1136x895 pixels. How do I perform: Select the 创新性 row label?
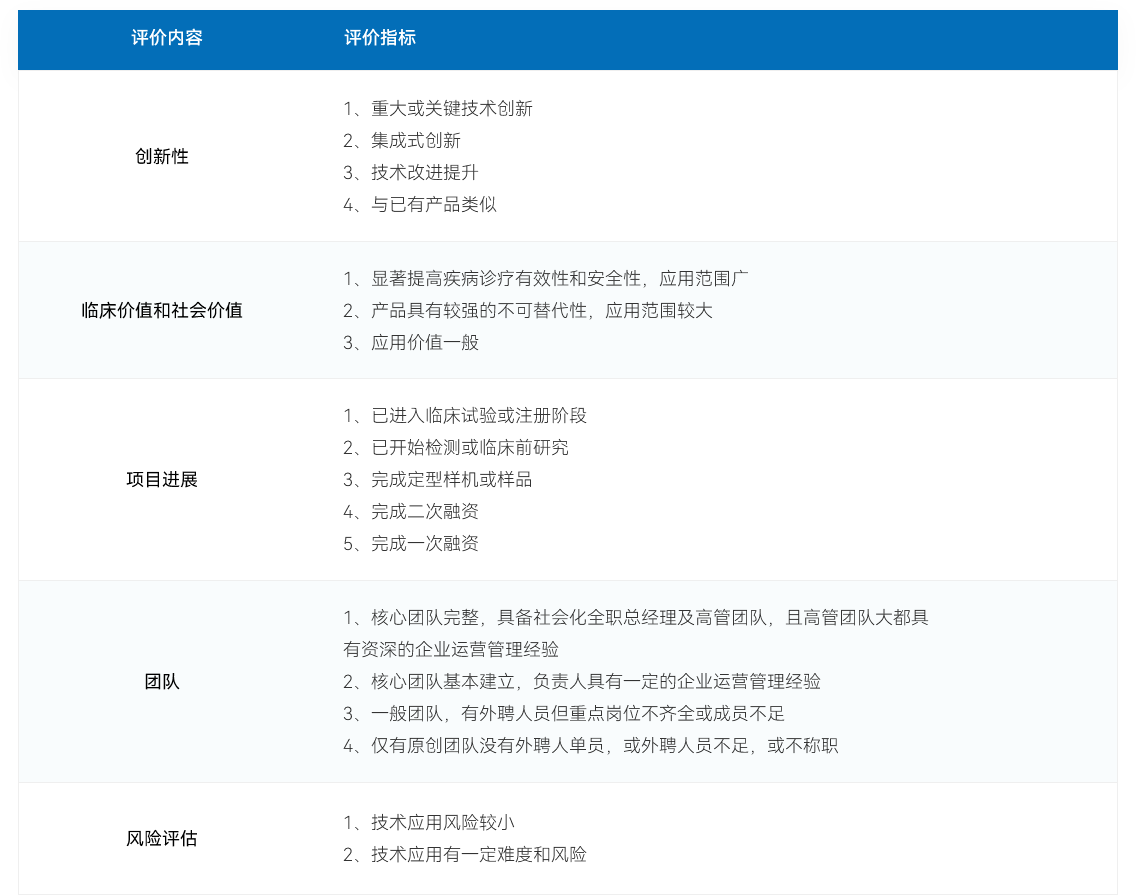point(162,157)
